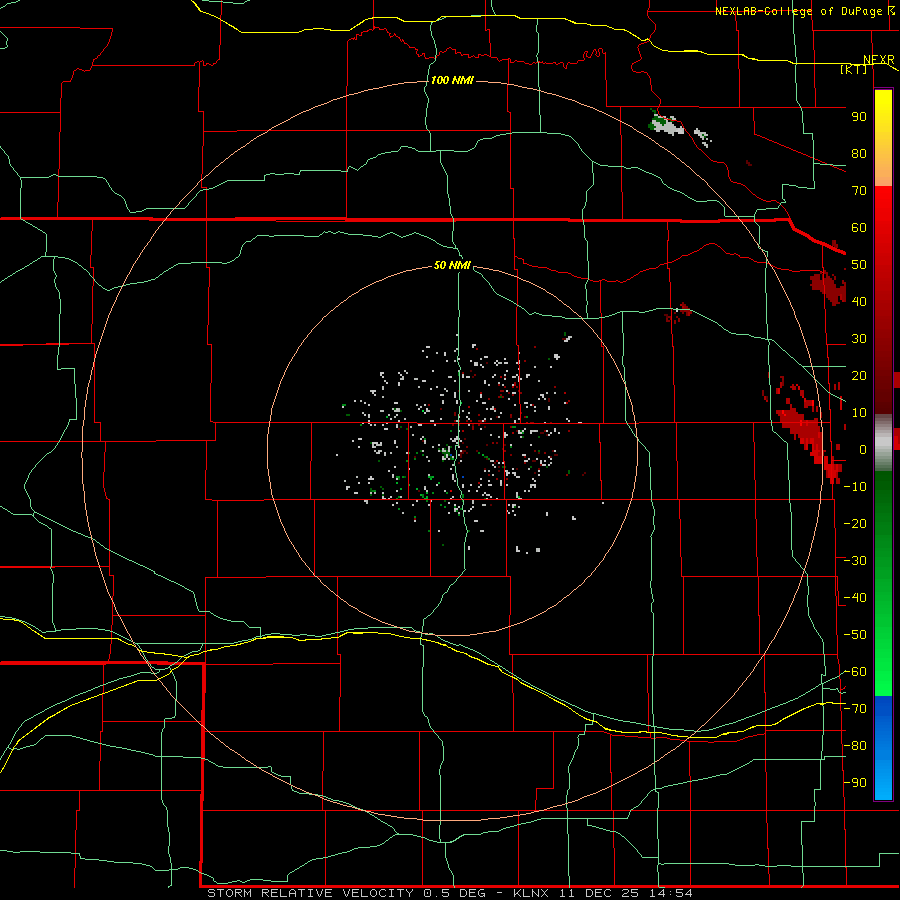Click the 14:54 timestamp
This screenshot has height=900, width=900.
[670, 893]
